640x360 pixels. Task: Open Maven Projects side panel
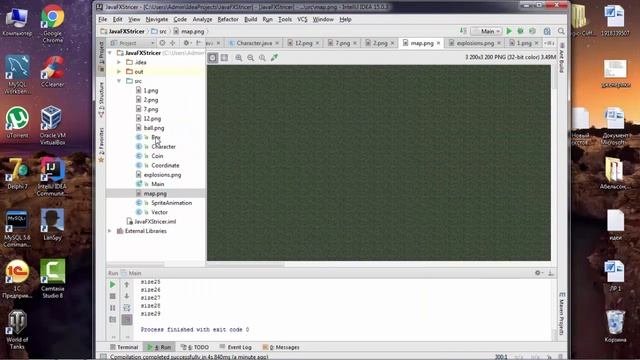562,313
